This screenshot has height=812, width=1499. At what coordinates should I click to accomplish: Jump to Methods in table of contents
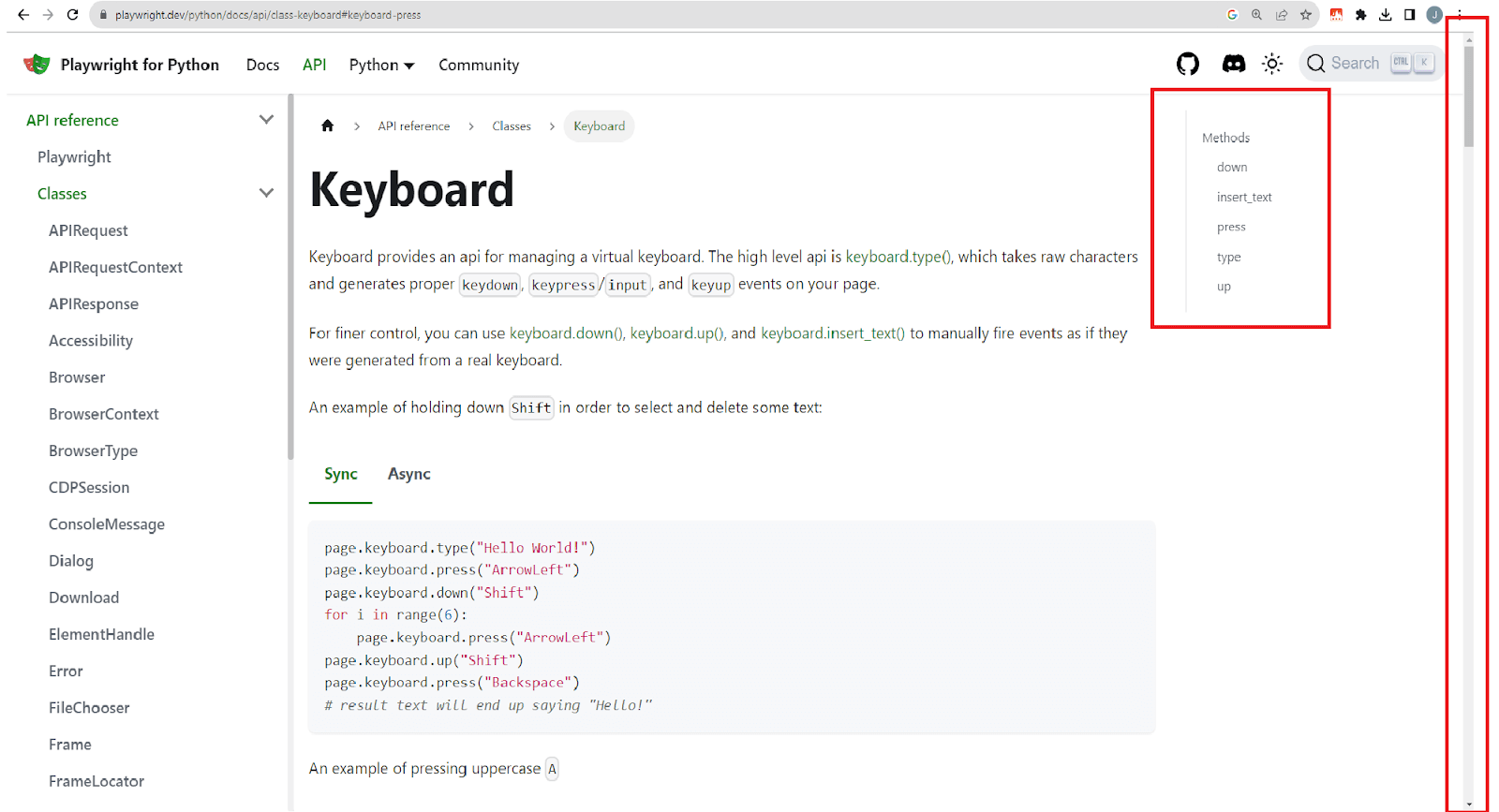[1225, 138]
